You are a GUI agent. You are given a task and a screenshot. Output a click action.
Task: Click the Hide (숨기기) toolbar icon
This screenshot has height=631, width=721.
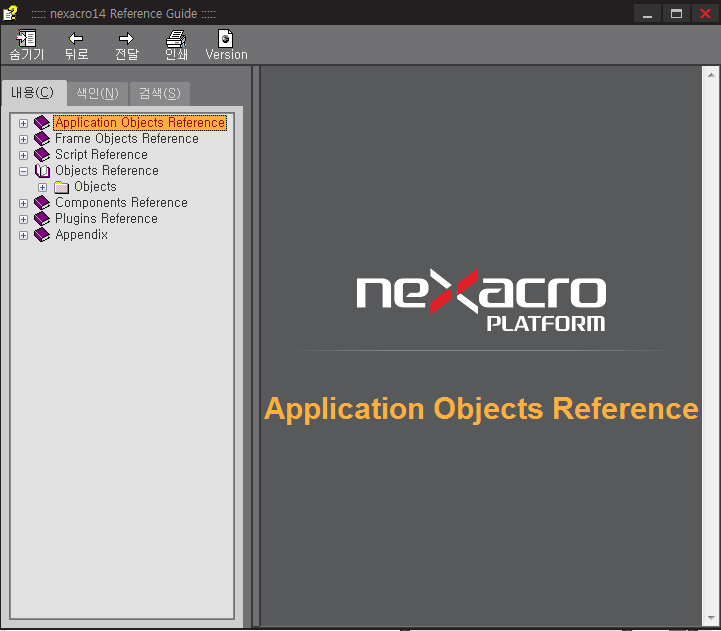tap(26, 38)
